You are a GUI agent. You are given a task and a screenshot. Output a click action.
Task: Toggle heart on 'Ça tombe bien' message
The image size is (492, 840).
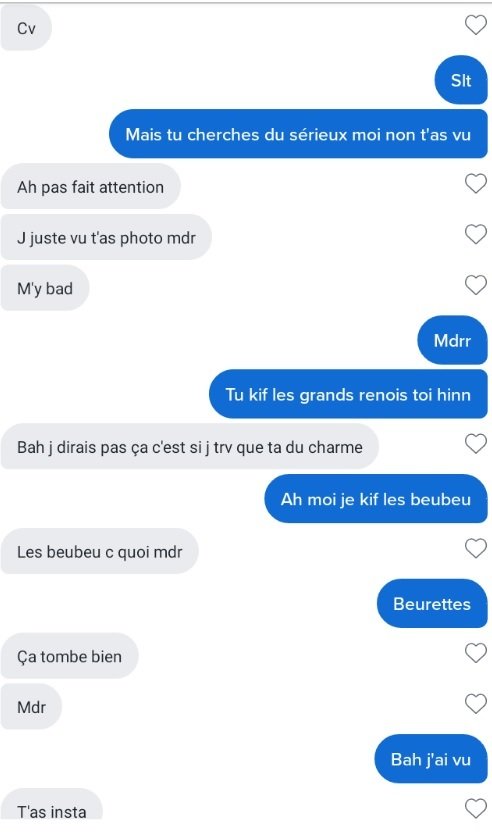point(475,653)
